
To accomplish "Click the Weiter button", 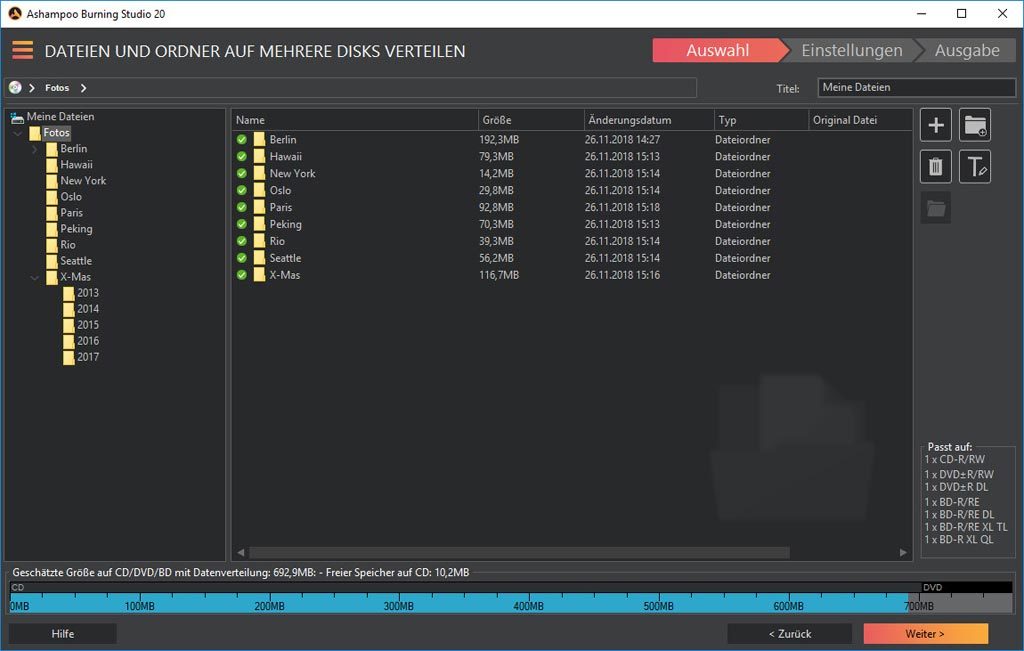I will click(925, 633).
